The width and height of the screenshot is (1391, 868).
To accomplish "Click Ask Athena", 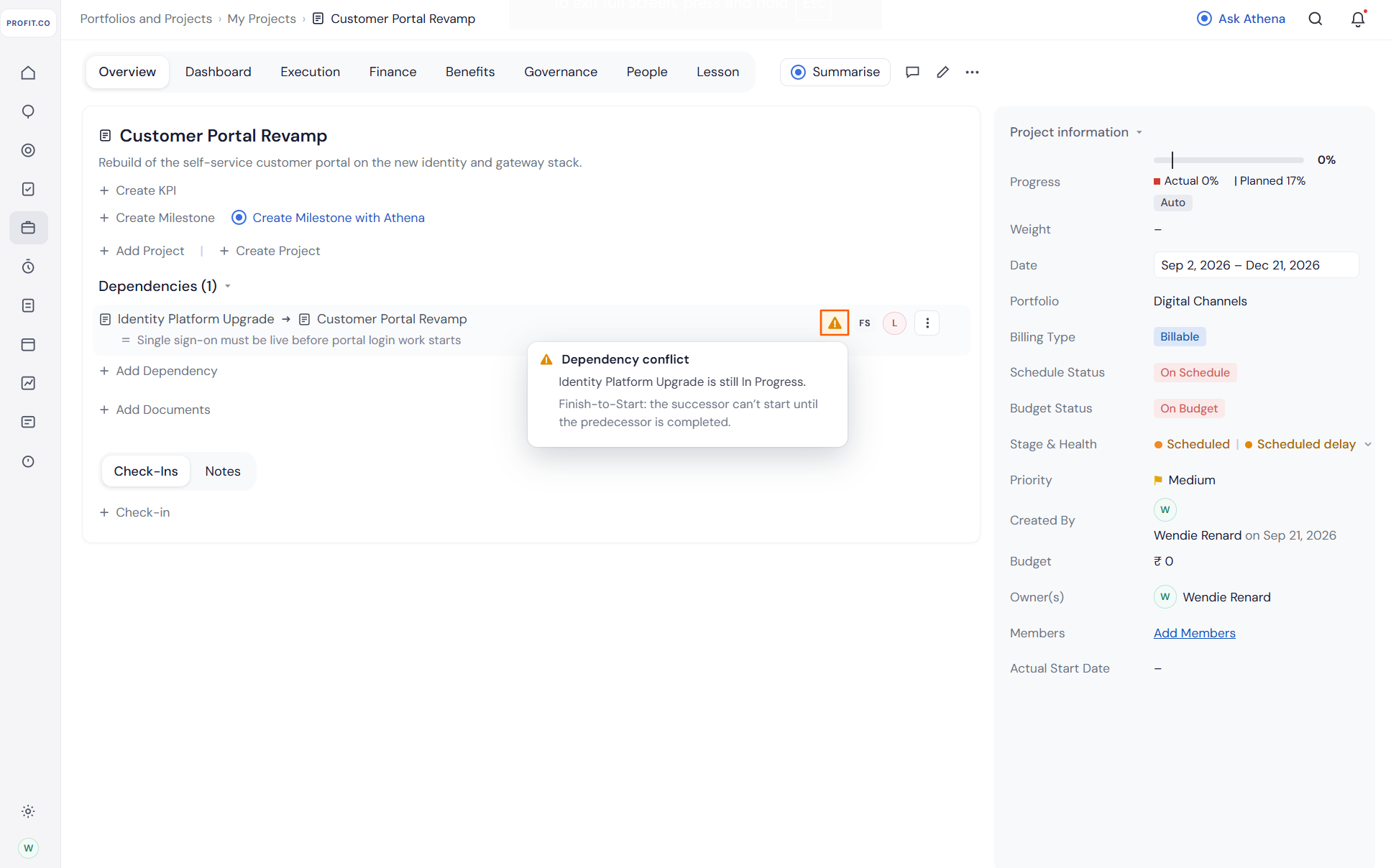I will 1241,19.
